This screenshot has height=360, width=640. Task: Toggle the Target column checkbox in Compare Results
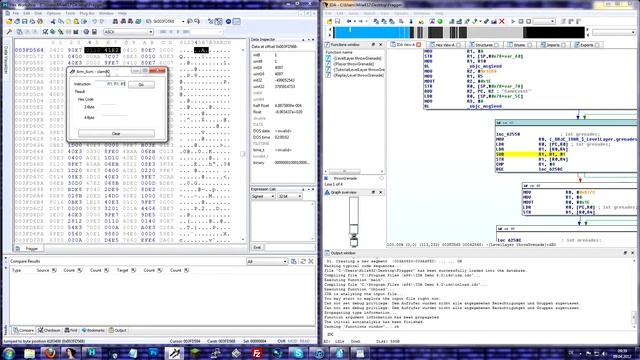[133, 270]
